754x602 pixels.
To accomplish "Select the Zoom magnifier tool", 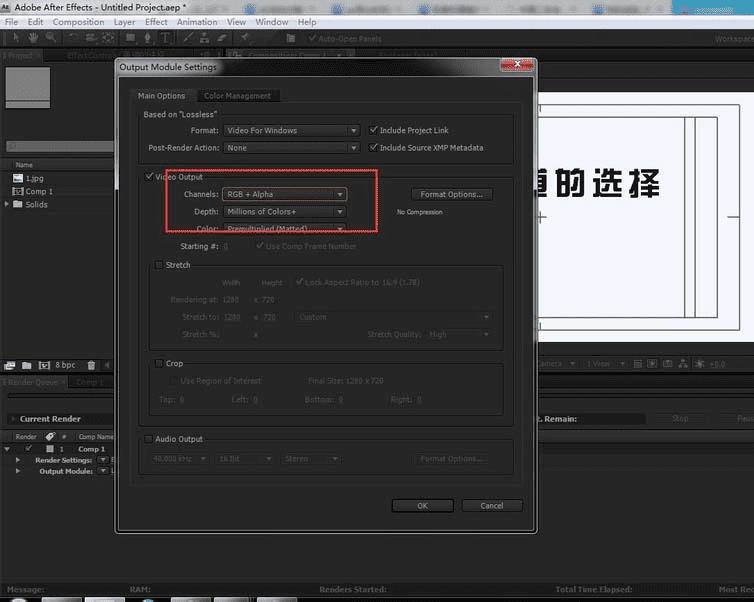I will (x=51, y=38).
